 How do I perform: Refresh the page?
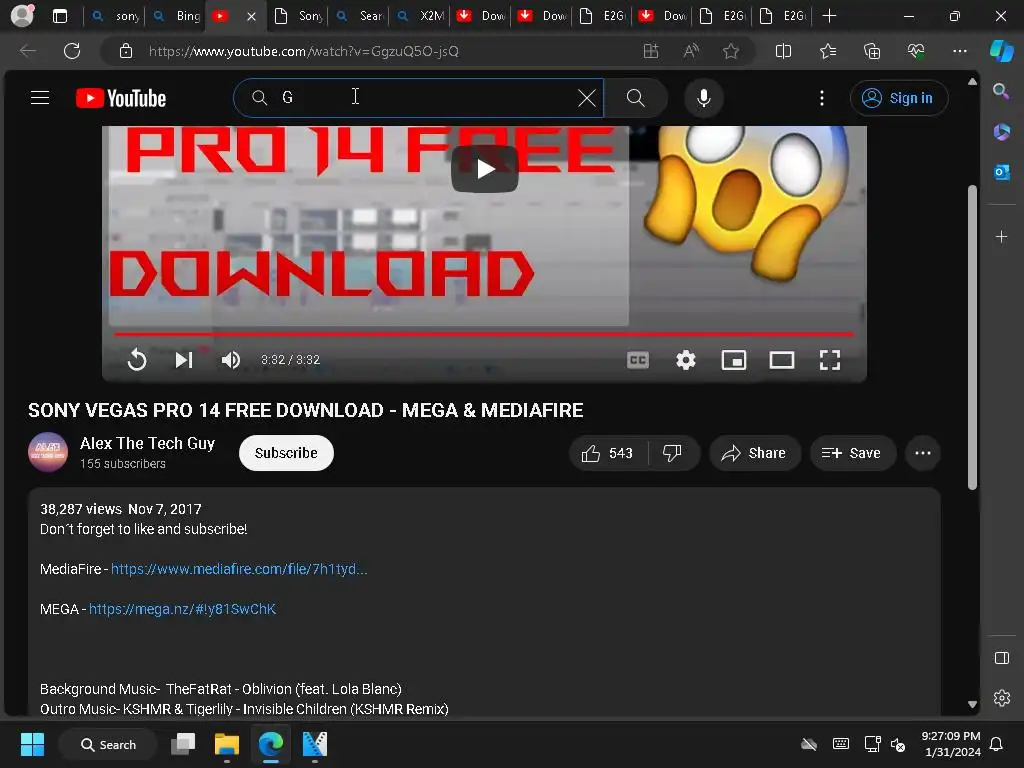pos(72,51)
